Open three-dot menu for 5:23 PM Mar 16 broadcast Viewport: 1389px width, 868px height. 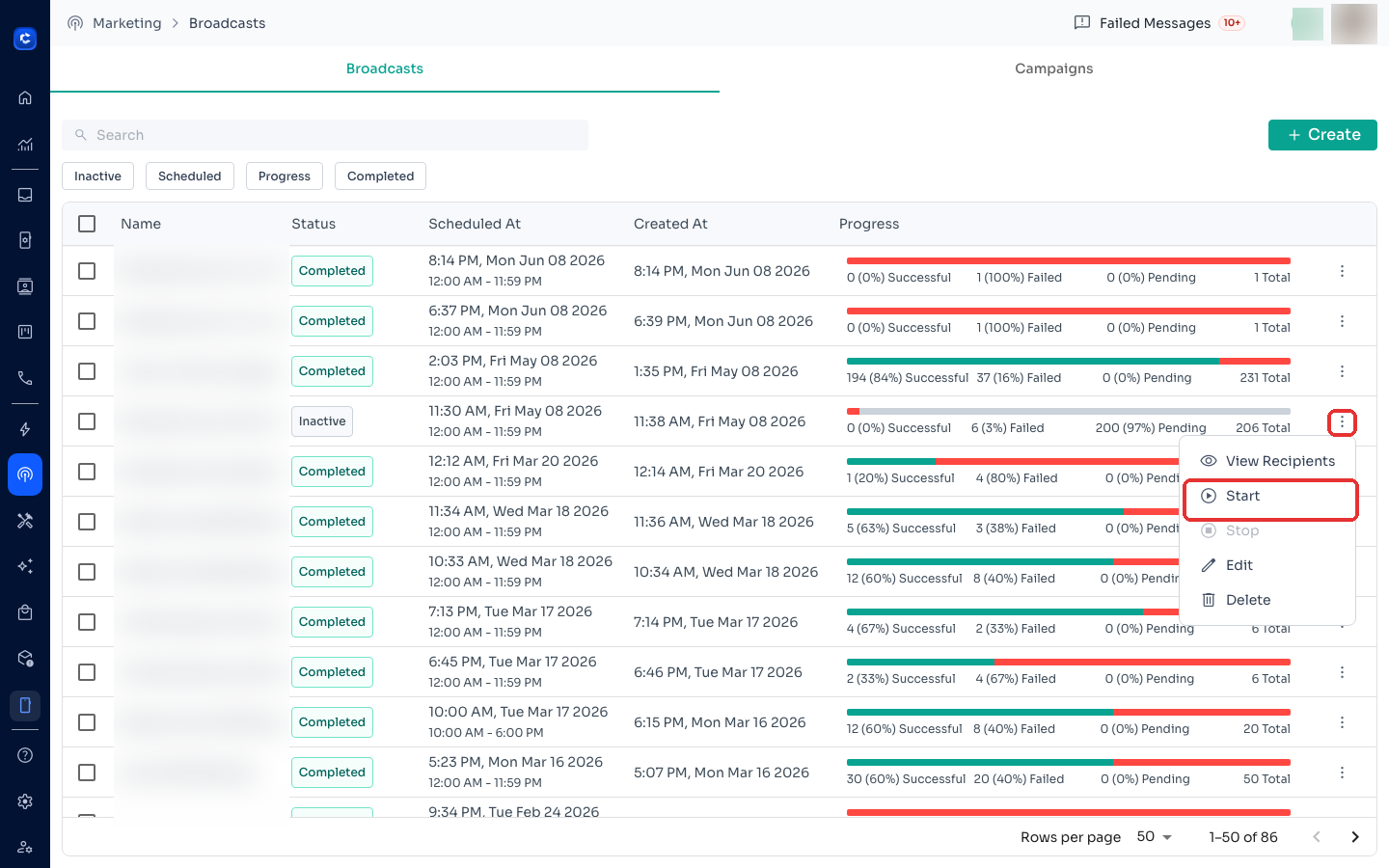1342,773
